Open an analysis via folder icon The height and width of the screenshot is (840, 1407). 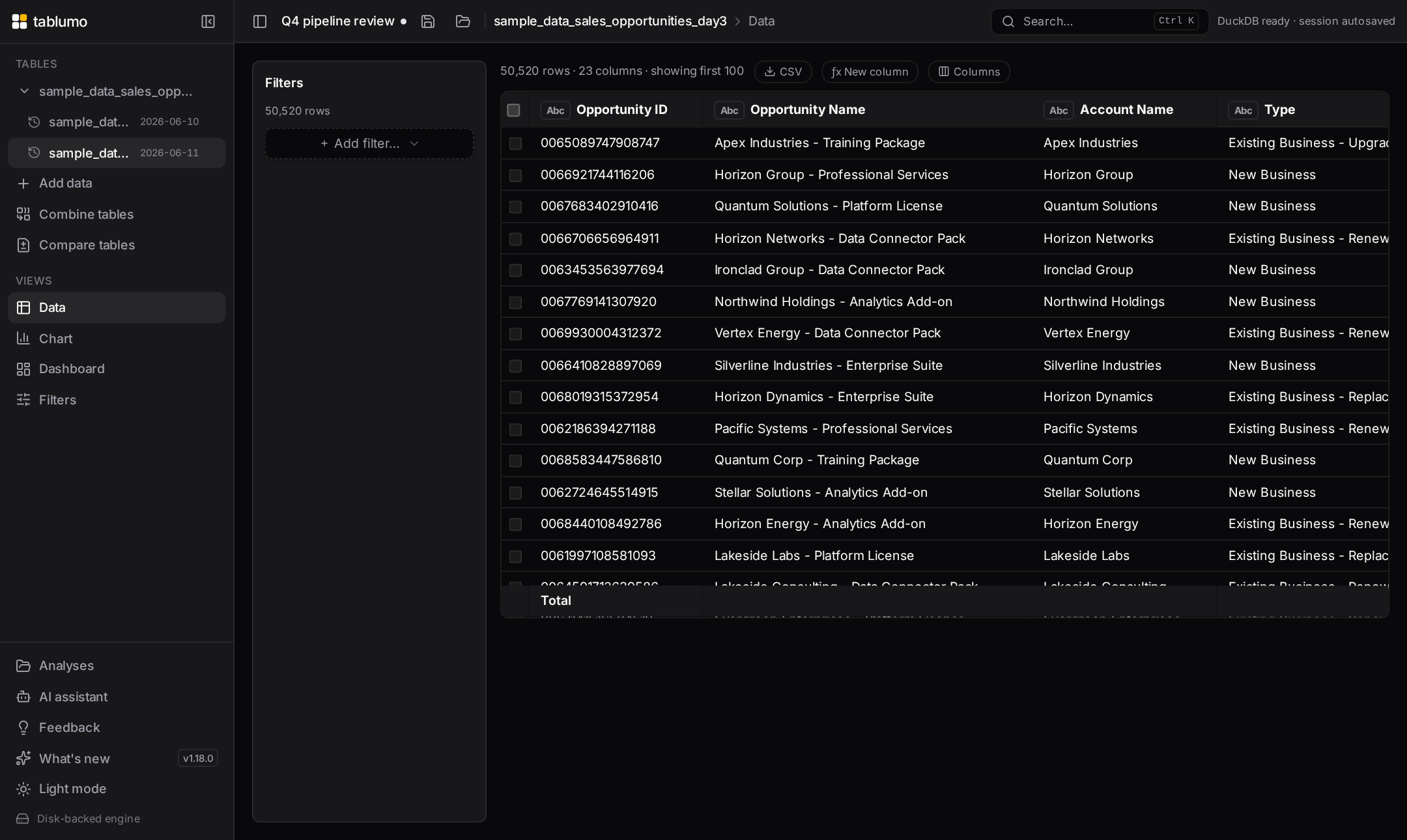click(x=463, y=21)
